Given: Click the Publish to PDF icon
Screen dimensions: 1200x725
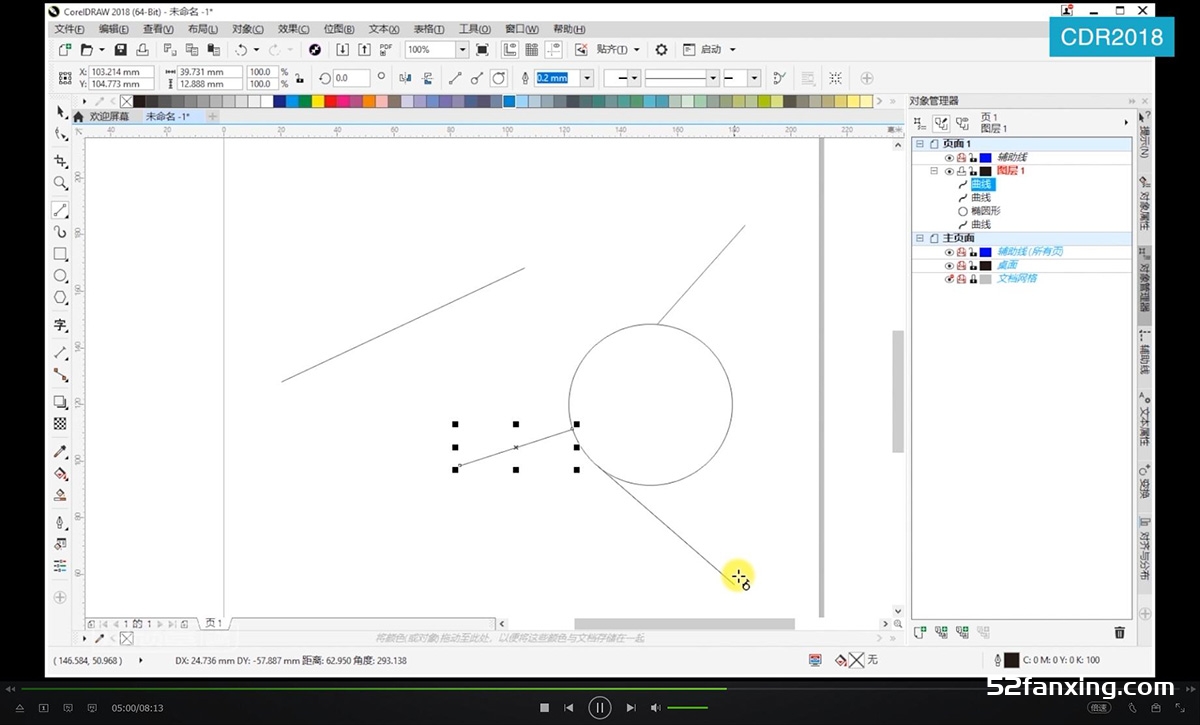Looking at the screenshot, I should pyautogui.click(x=386, y=49).
